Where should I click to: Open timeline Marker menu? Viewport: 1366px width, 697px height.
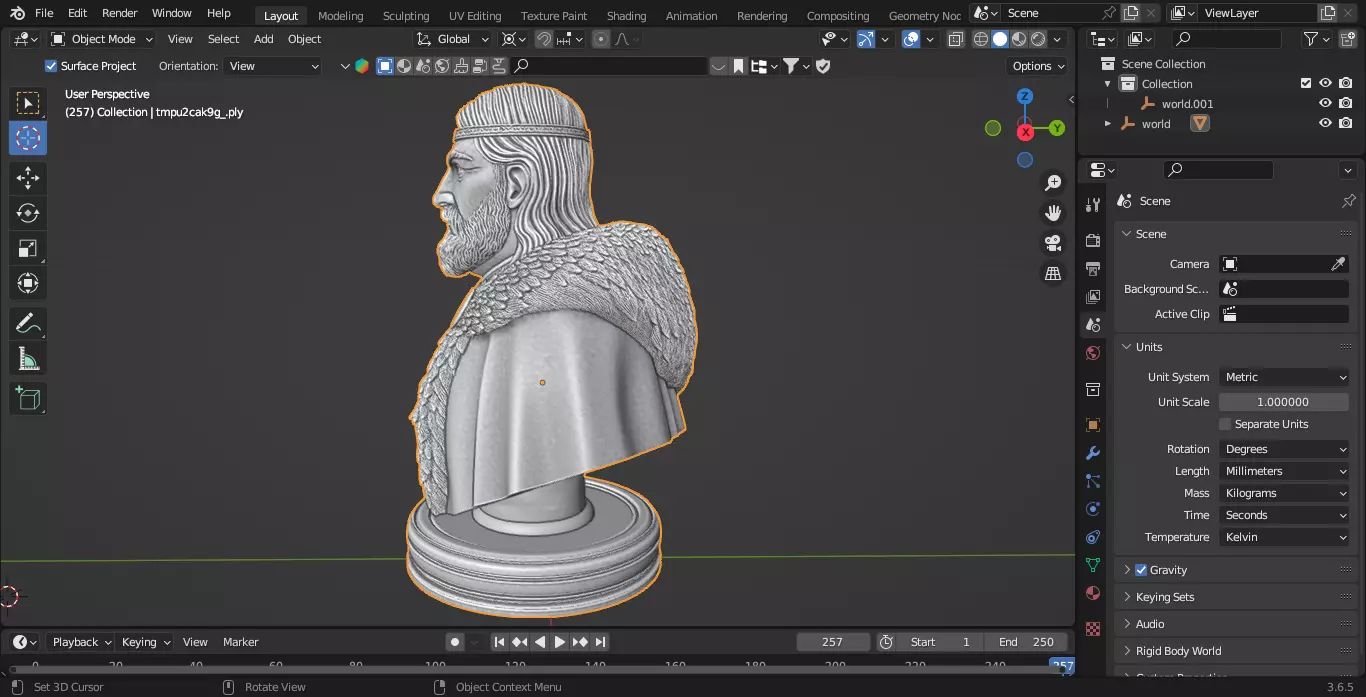click(240, 642)
